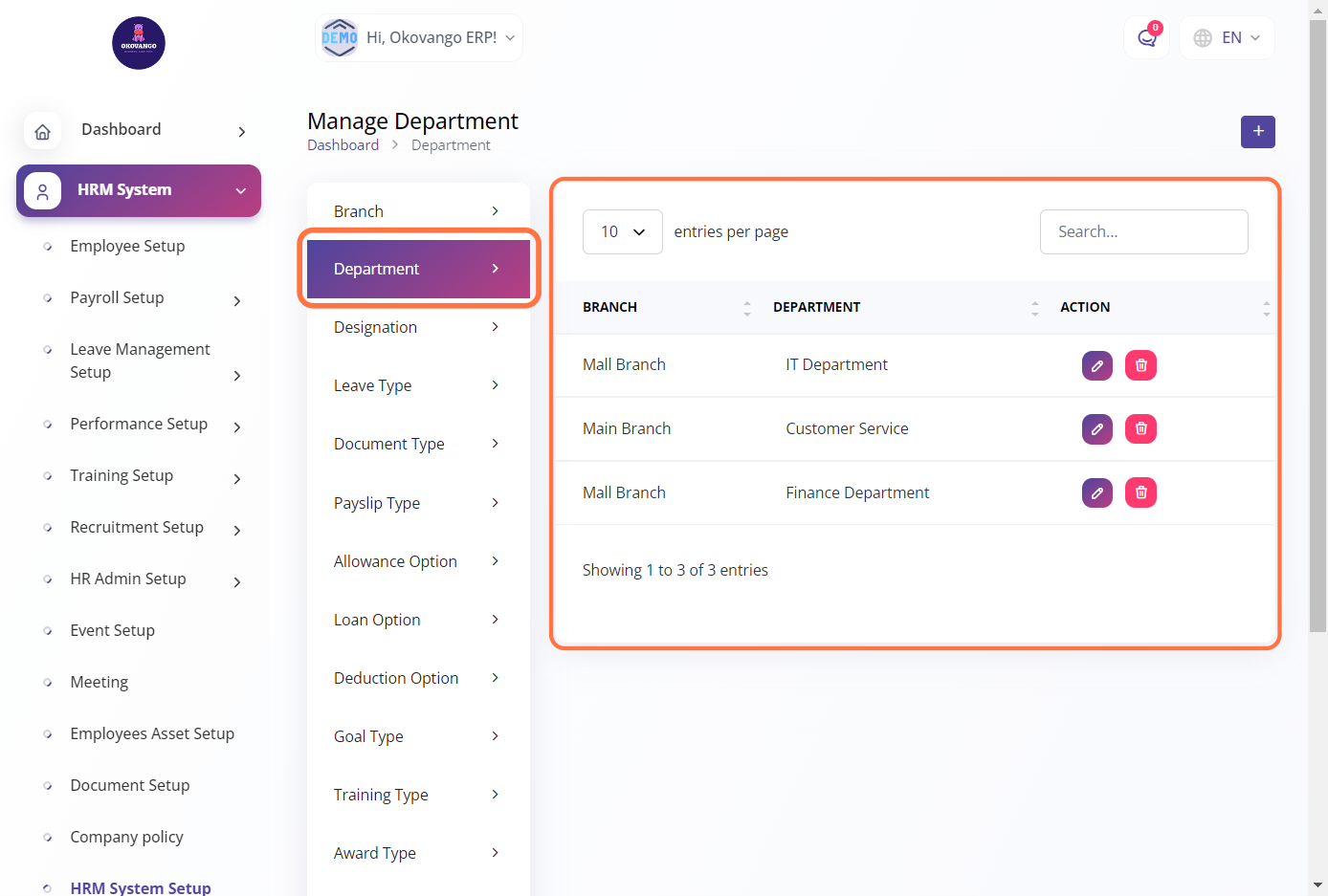The width and height of the screenshot is (1328, 896).
Task: Open the Employee Setup link
Action: click(127, 247)
